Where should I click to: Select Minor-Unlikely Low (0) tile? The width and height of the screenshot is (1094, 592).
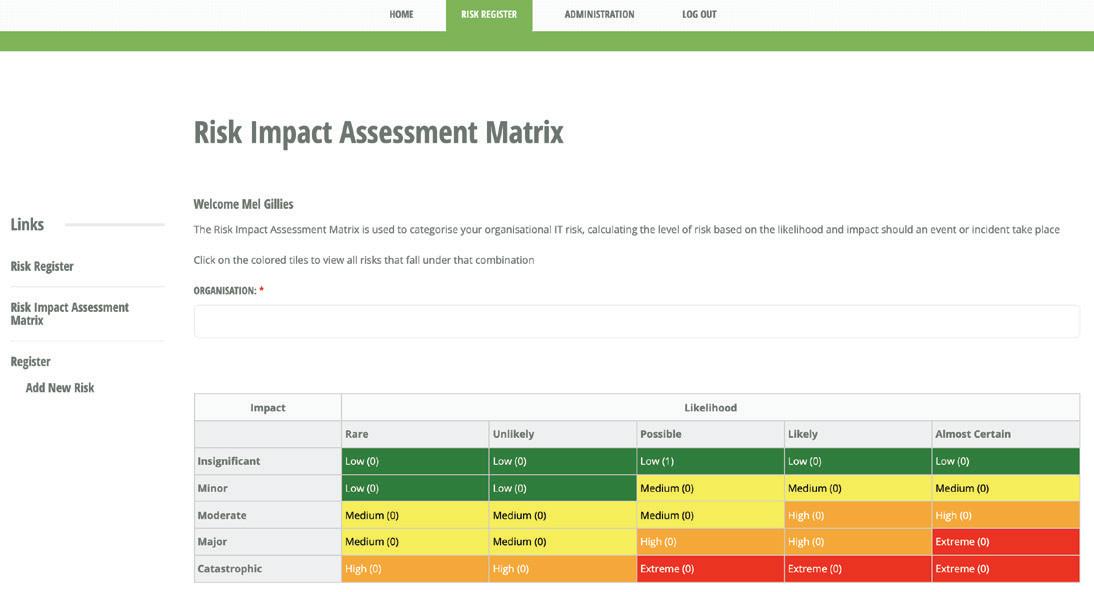point(562,489)
